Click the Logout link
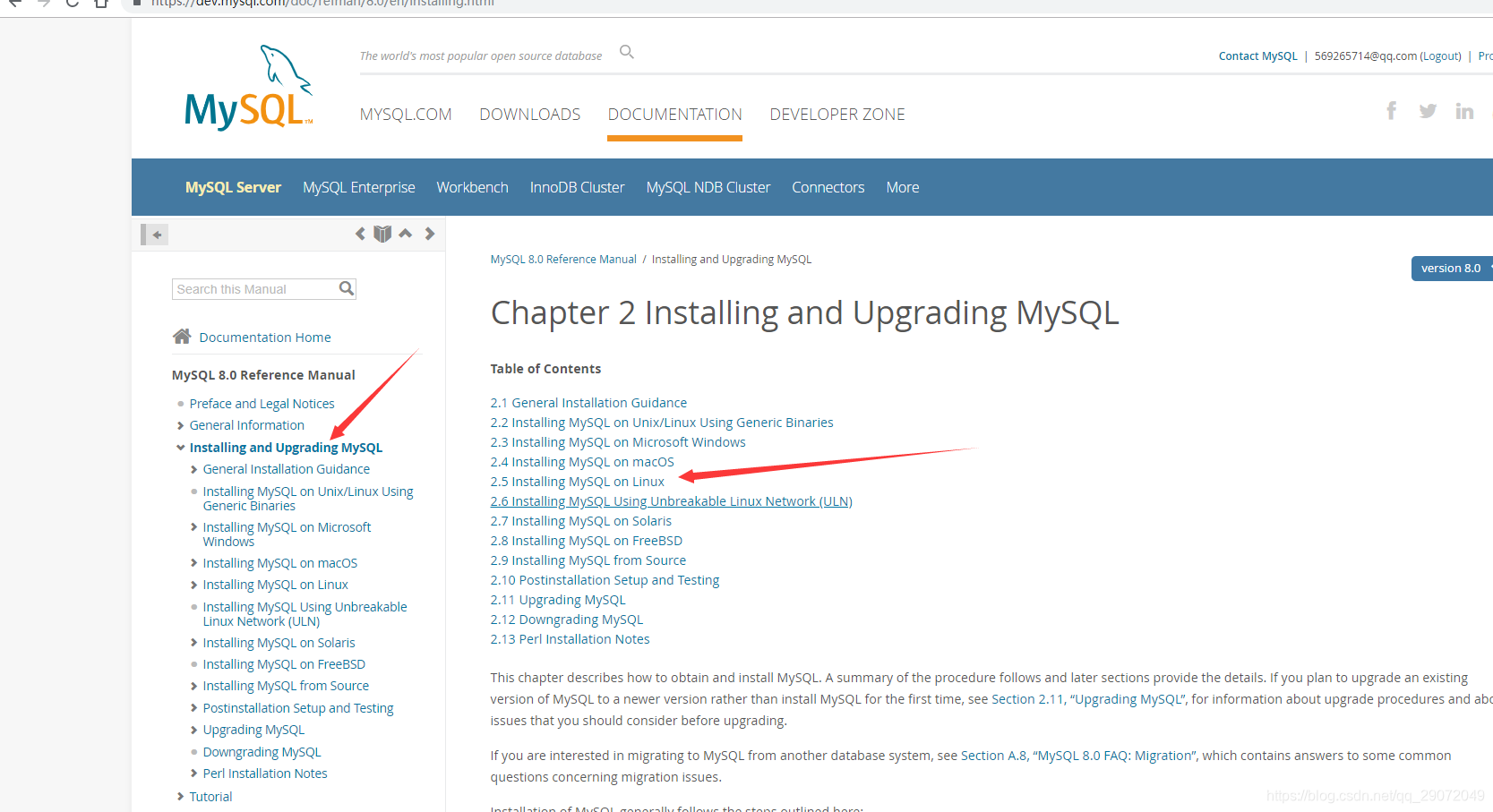 [x=1440, y=56]
